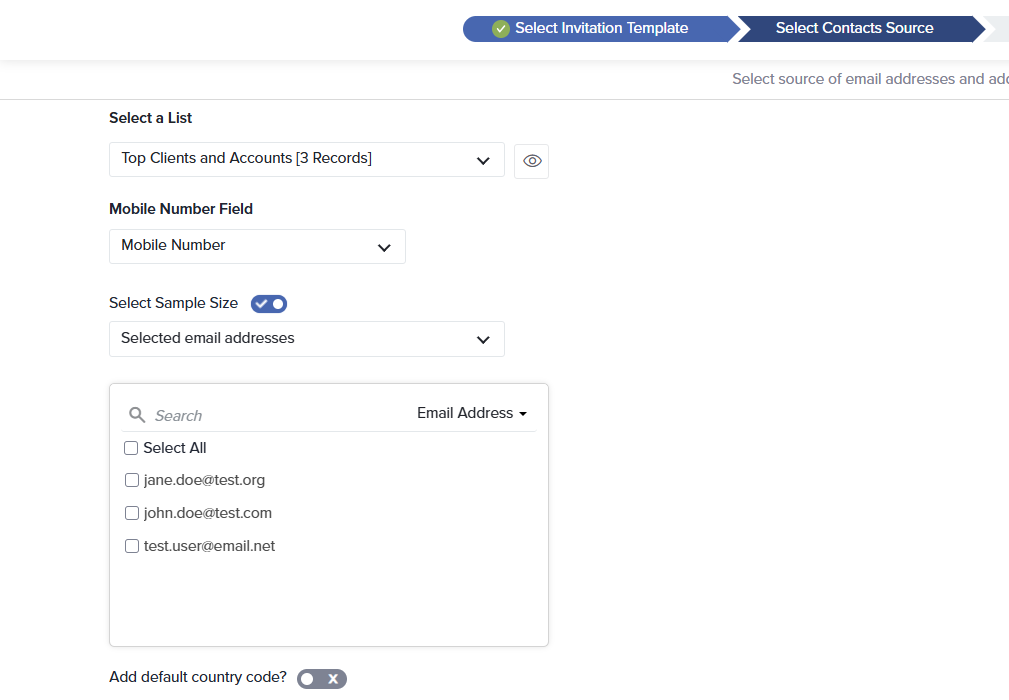Image resolution: width=1009 pixels, height=700 pixels.
Task: Go to Select Invitation Template step
Action: tap(600, 29)
